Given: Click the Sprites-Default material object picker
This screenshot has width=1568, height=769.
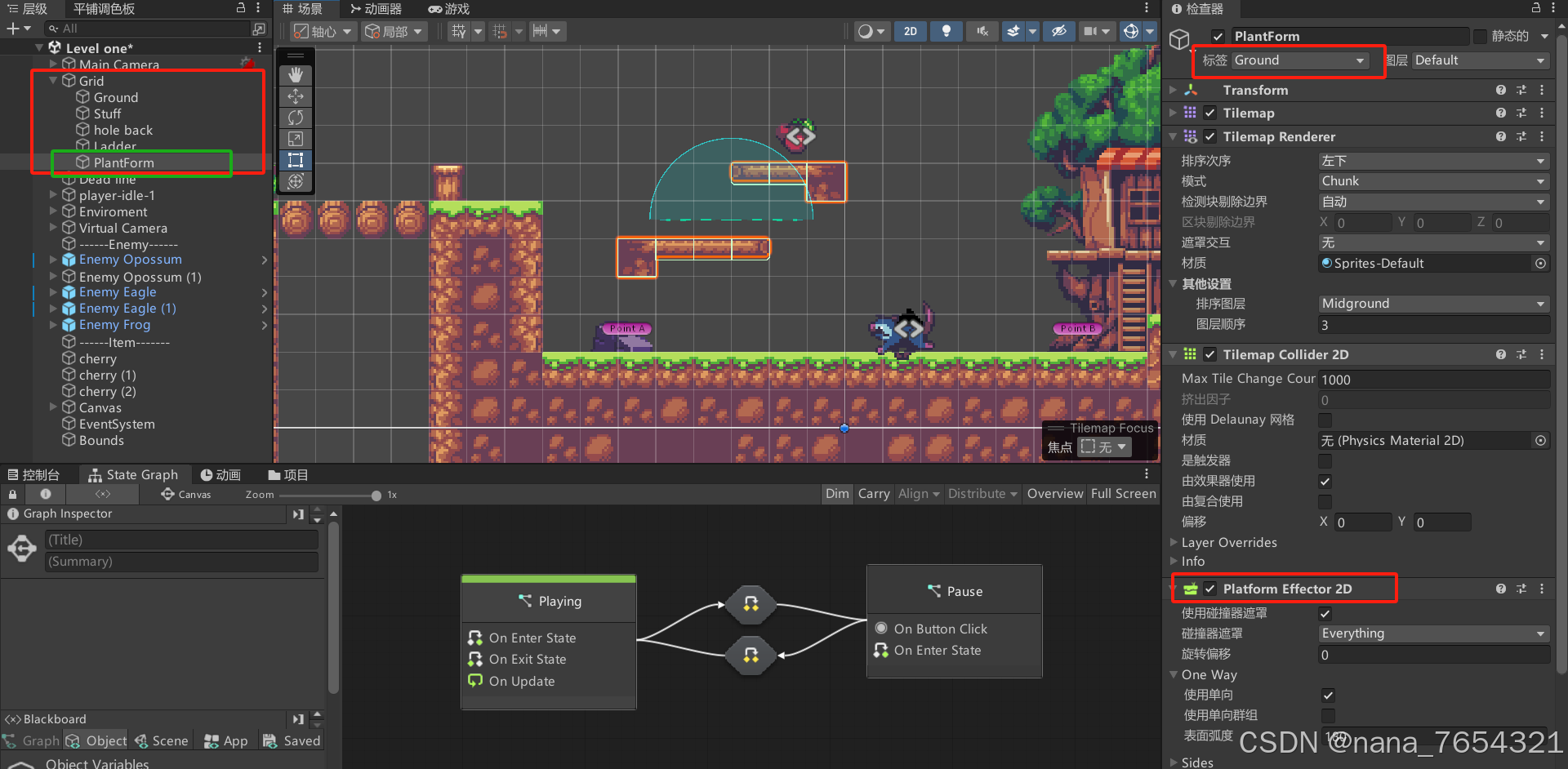Looking at the screenshot, I should 1540,263.
